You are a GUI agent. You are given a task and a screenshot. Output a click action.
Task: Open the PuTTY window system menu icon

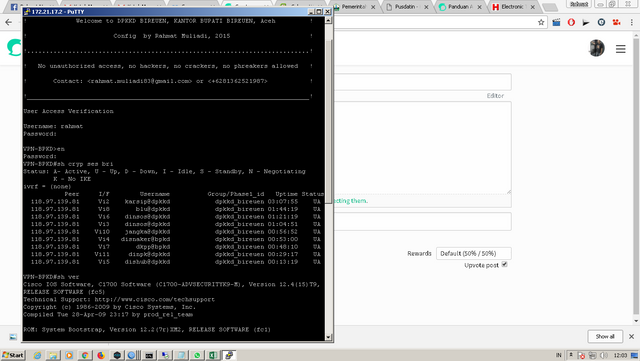(x=27, y=12)
